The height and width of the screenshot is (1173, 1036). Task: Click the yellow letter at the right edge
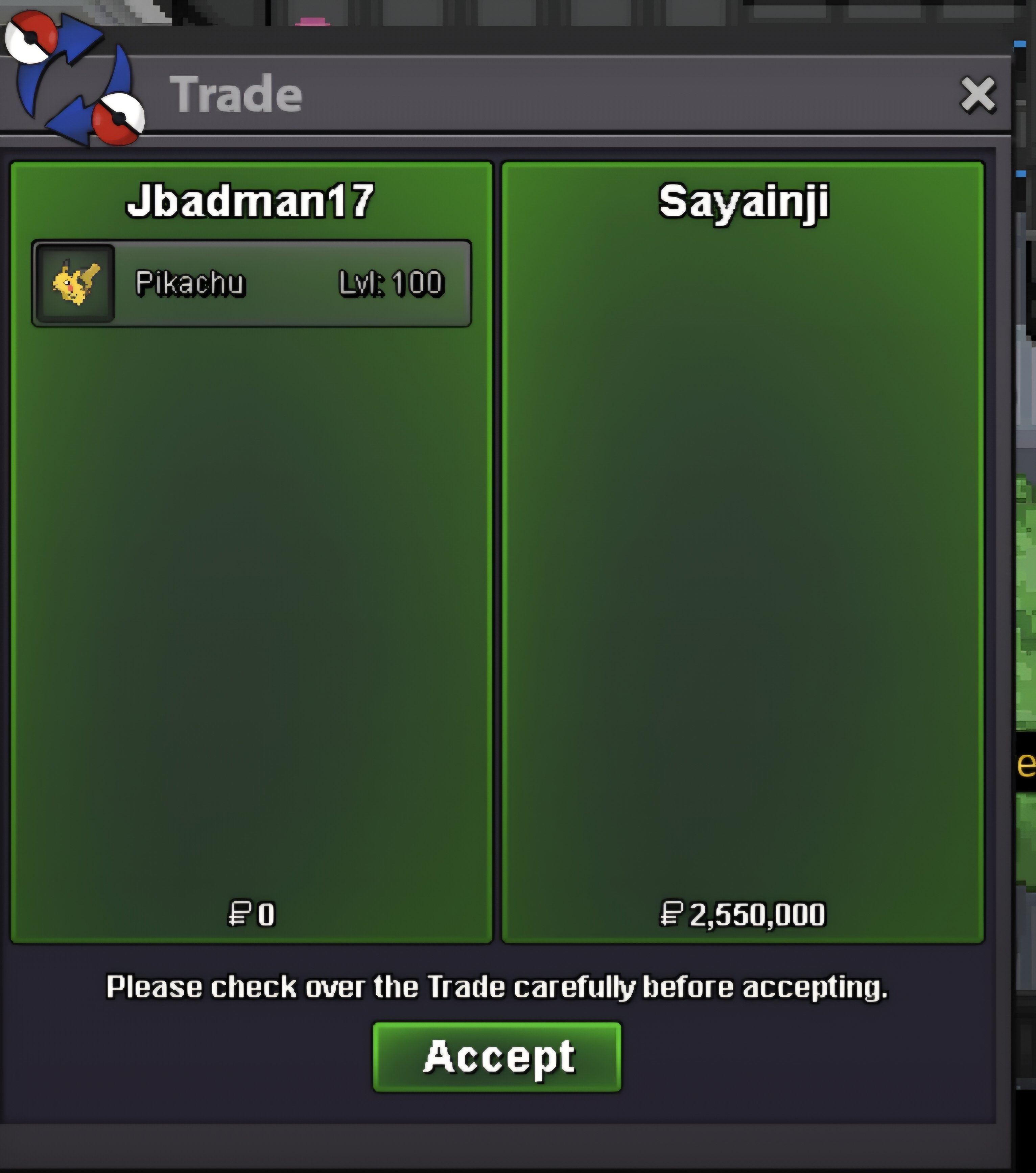1026,764
